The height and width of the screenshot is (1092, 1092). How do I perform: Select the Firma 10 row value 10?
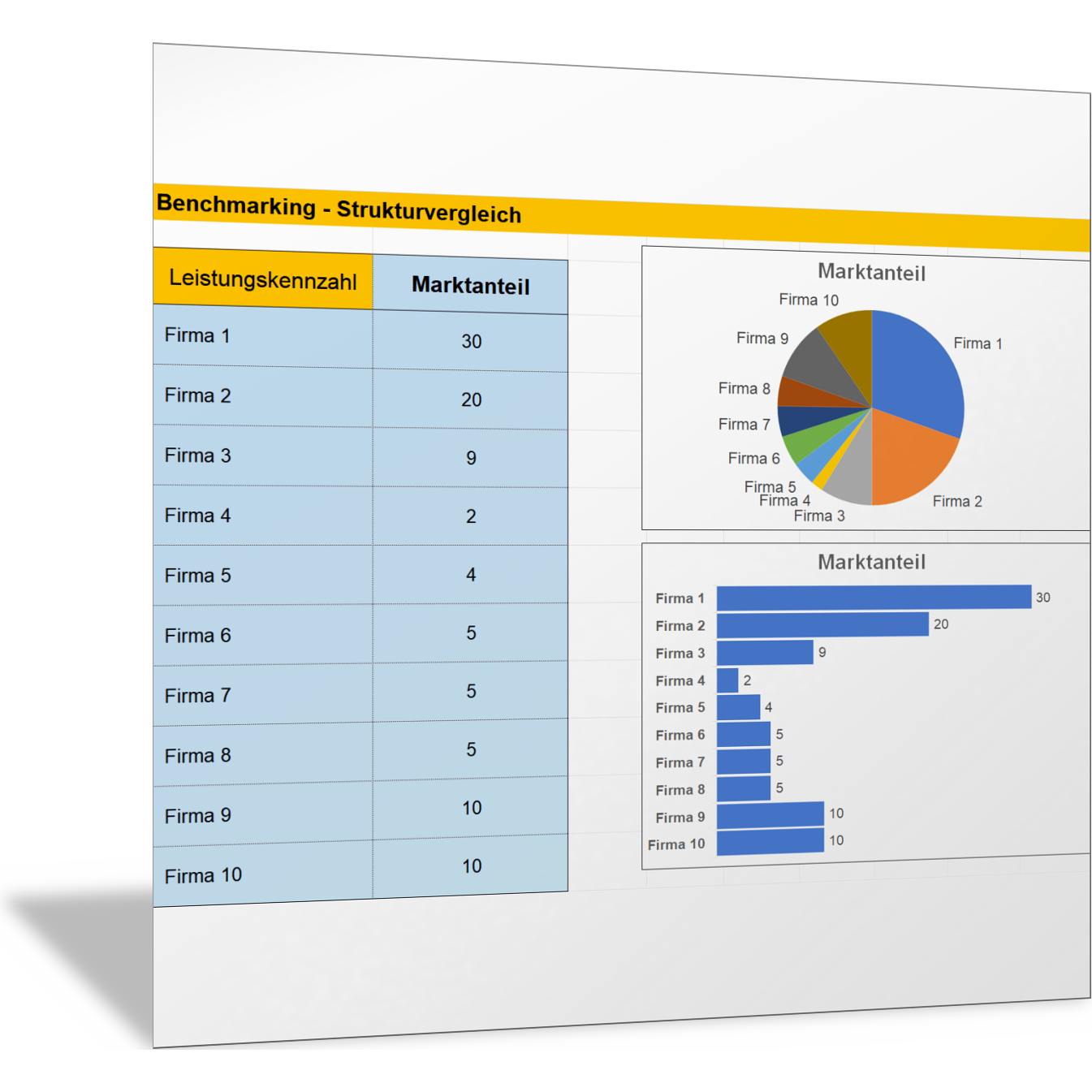coord(470,866)
